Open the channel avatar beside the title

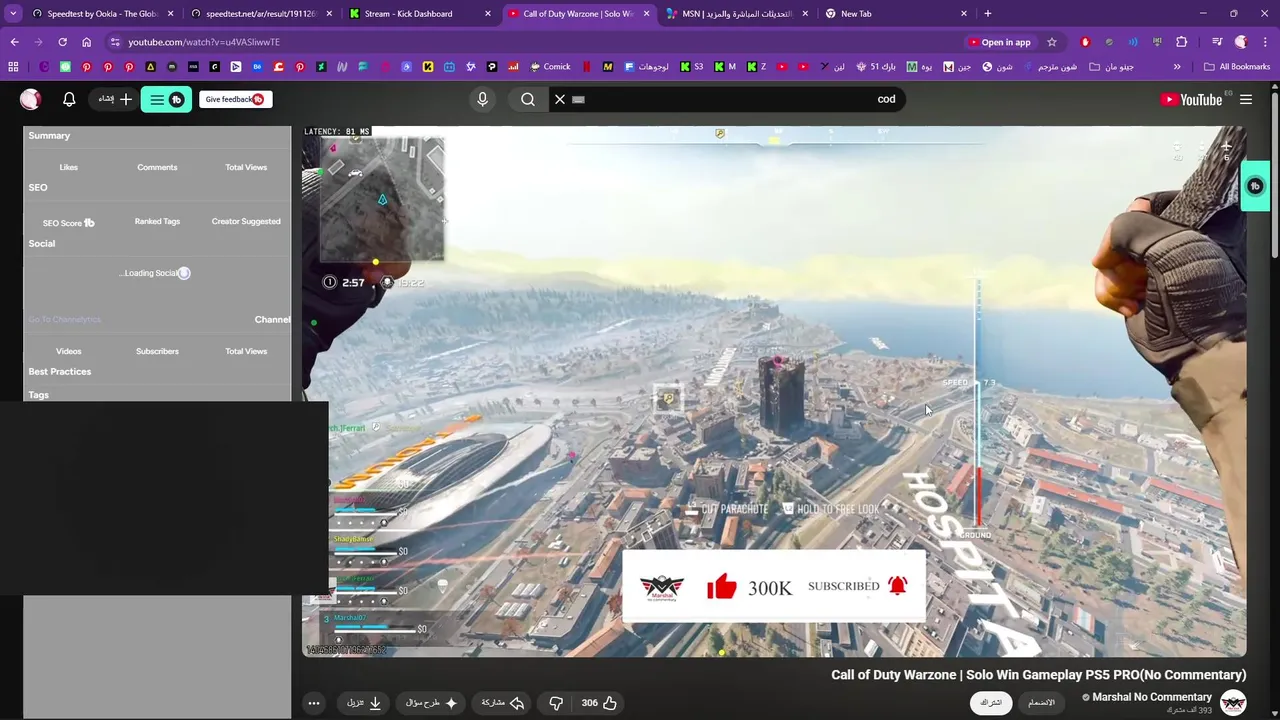1233,703
